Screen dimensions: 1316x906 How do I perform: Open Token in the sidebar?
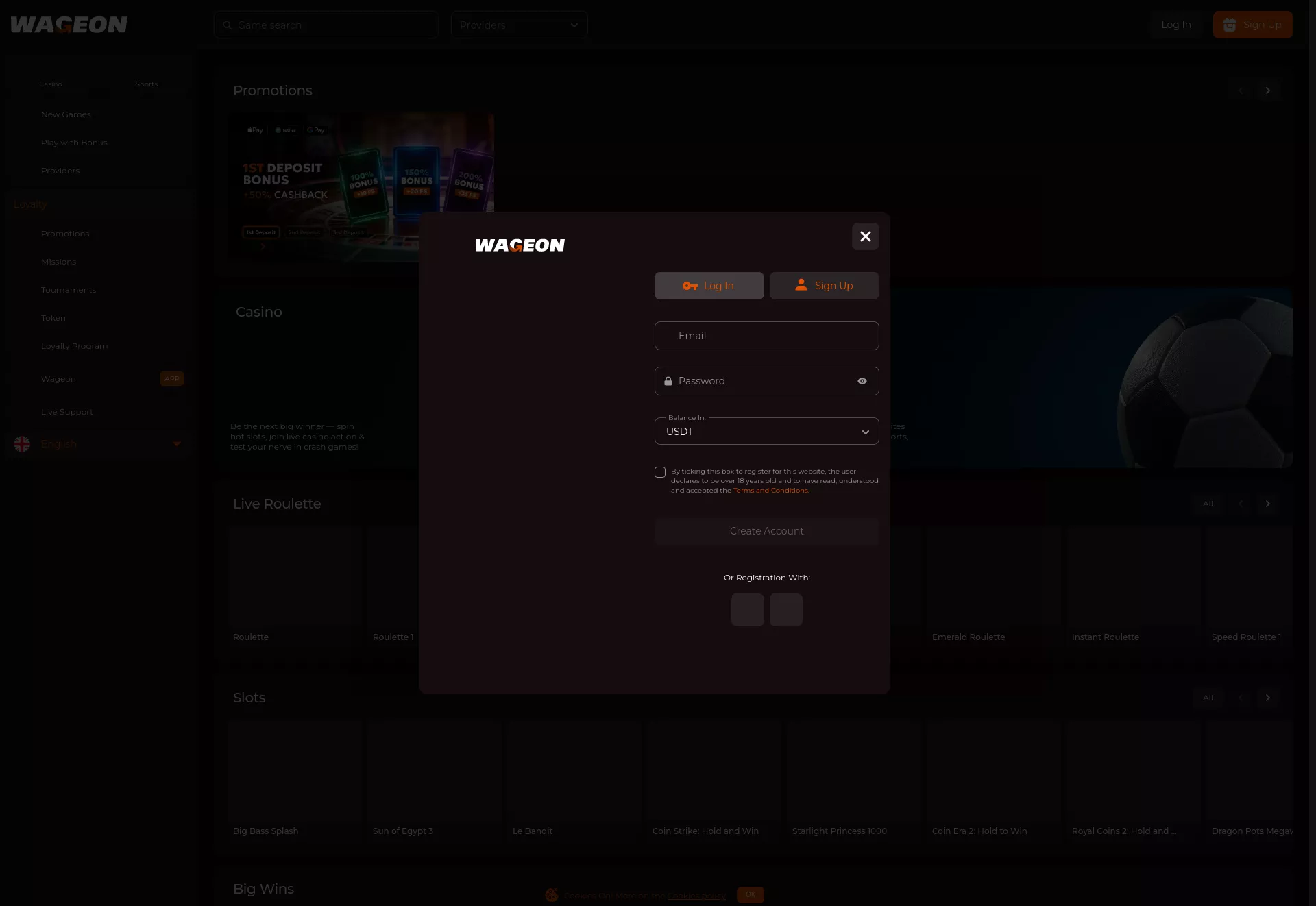pyautogui.click(x=53, y=318)
